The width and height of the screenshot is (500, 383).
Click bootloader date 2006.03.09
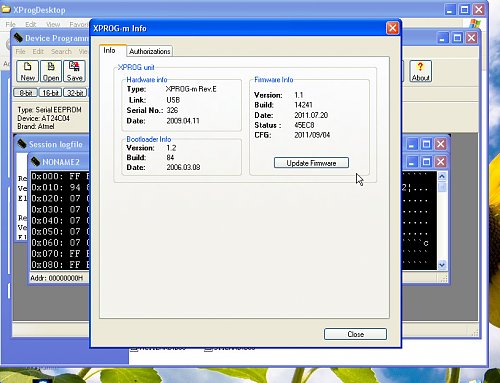[x=183, y=167]
